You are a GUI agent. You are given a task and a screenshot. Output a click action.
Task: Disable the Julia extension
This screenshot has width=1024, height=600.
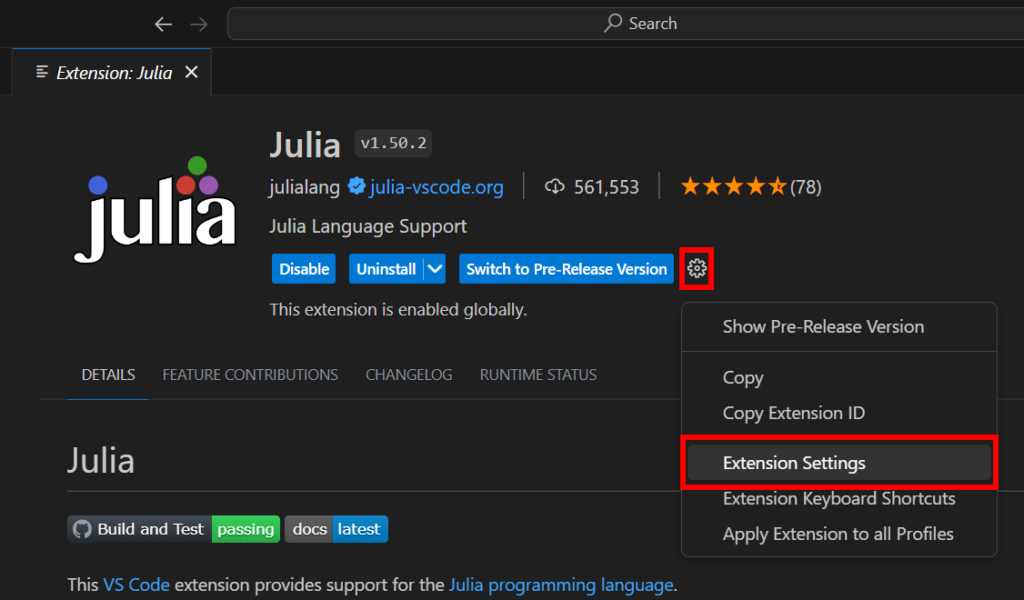[304, 269]
